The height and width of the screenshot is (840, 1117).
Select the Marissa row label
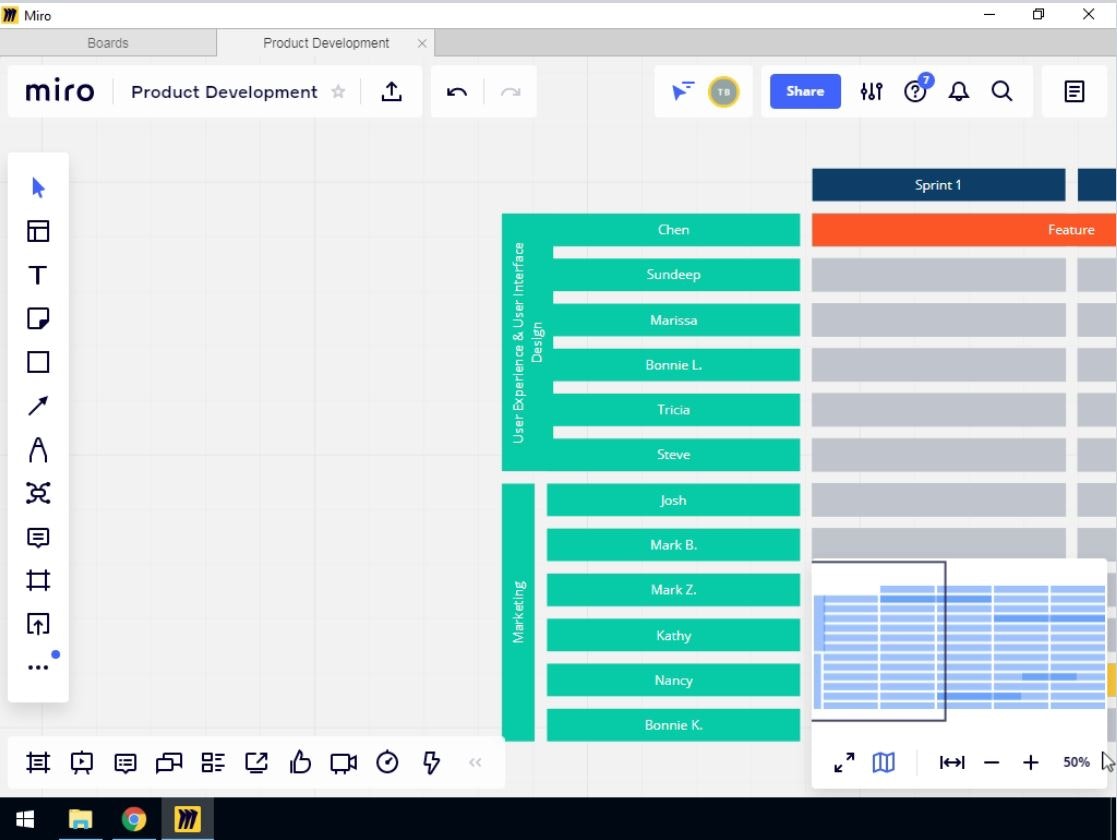(x=673, y=320)
